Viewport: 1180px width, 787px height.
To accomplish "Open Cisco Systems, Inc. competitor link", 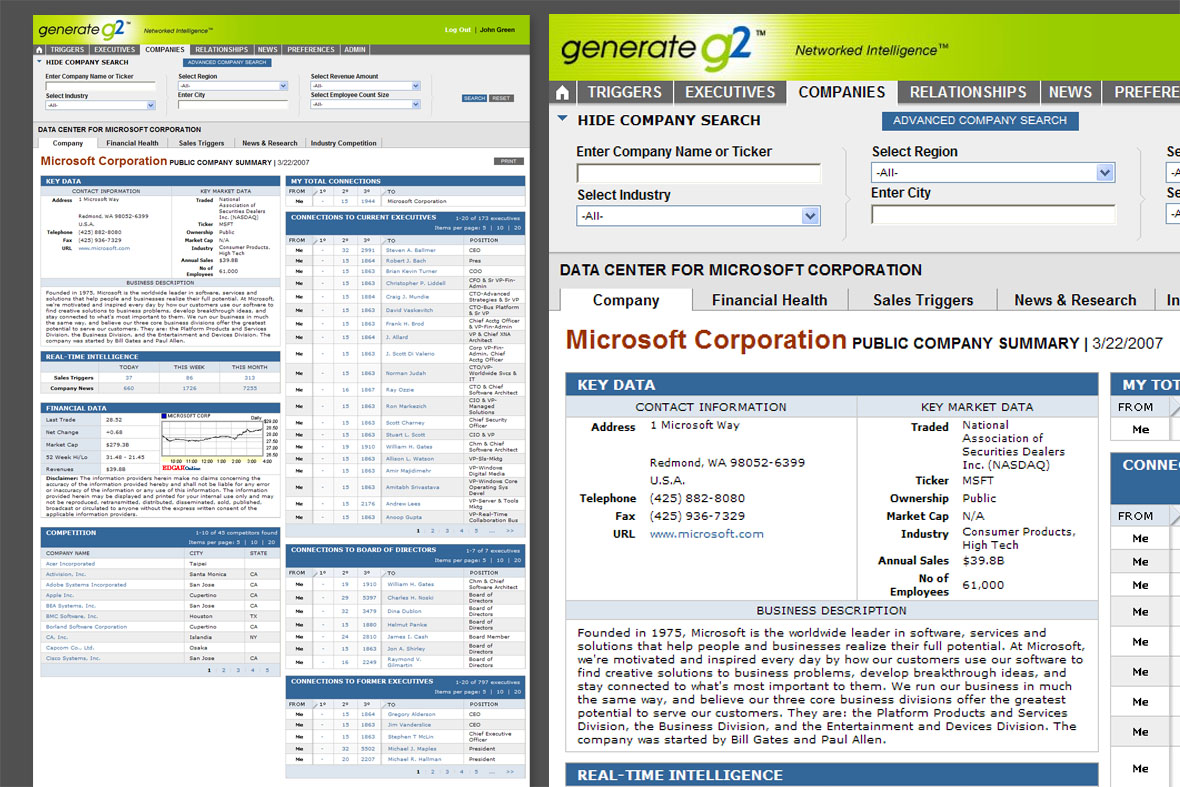I will (x=73, y=658).
